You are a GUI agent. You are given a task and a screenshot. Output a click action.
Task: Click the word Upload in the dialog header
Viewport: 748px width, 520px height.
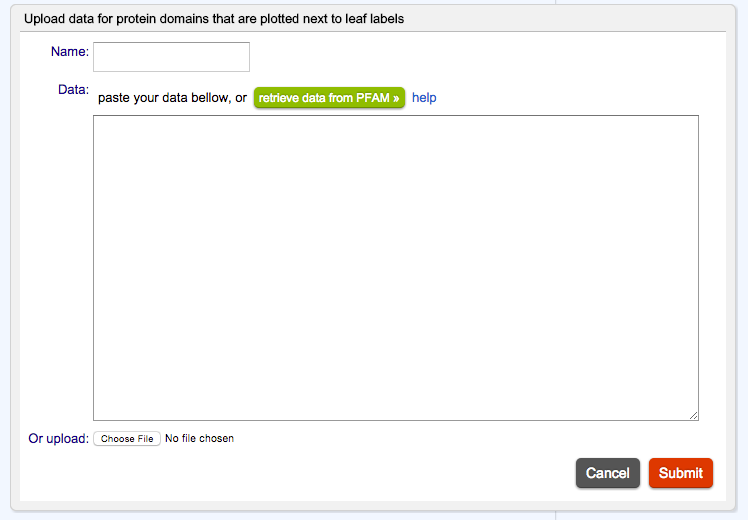point(43,18)
